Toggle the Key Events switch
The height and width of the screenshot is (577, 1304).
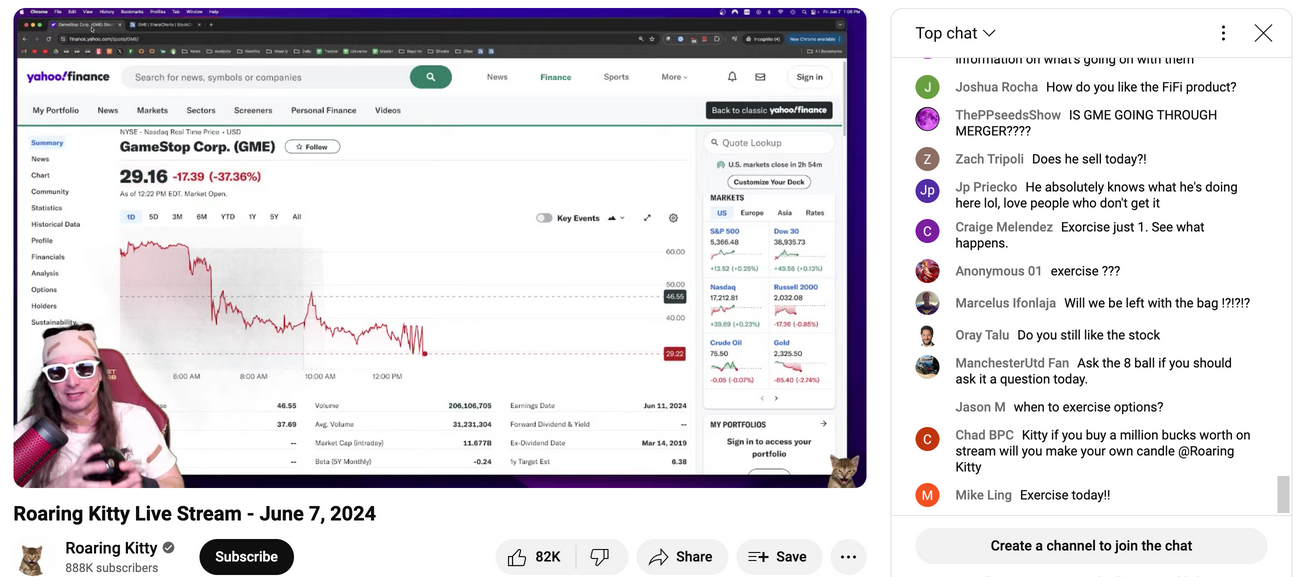tap(544, 217)
